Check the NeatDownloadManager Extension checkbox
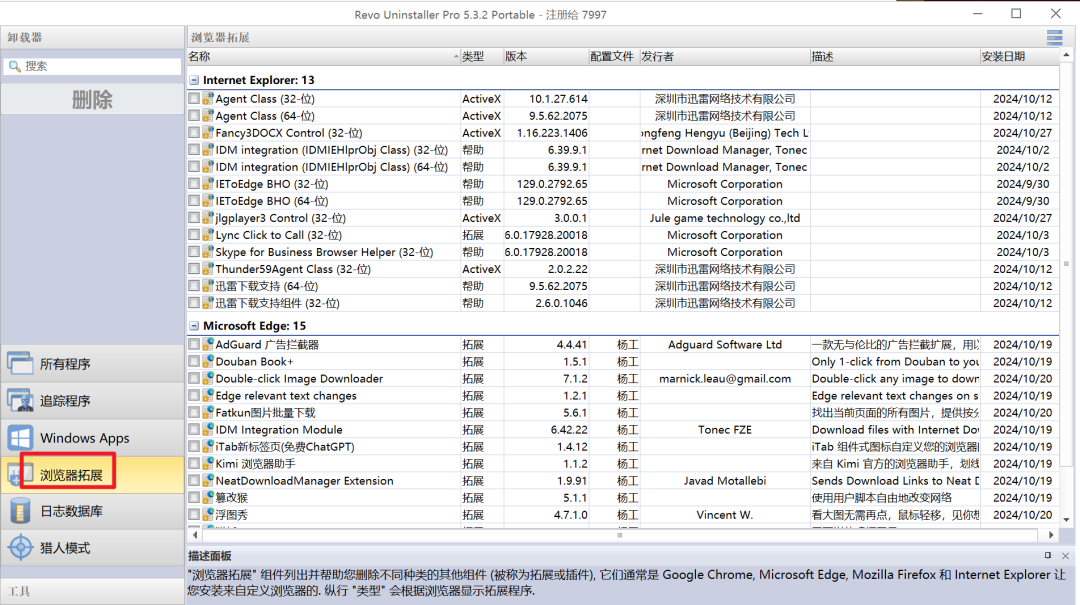Viewport: 1080px width, 605px height. pyautogui.click(x=194, y=480)
